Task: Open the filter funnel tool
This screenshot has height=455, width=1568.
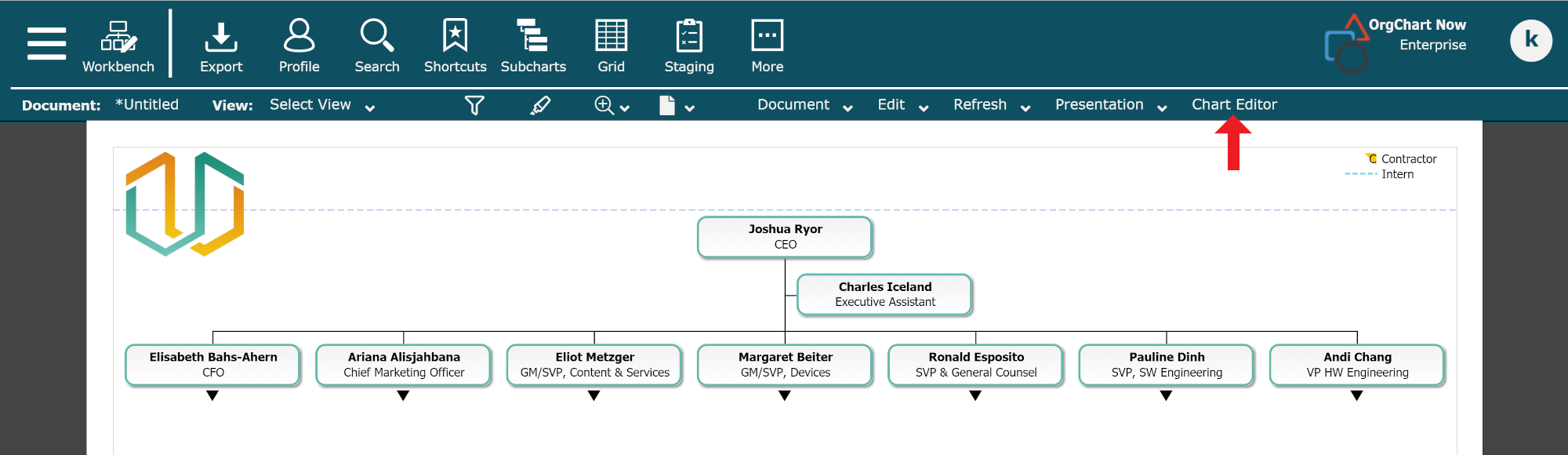Action: point(474,105)
